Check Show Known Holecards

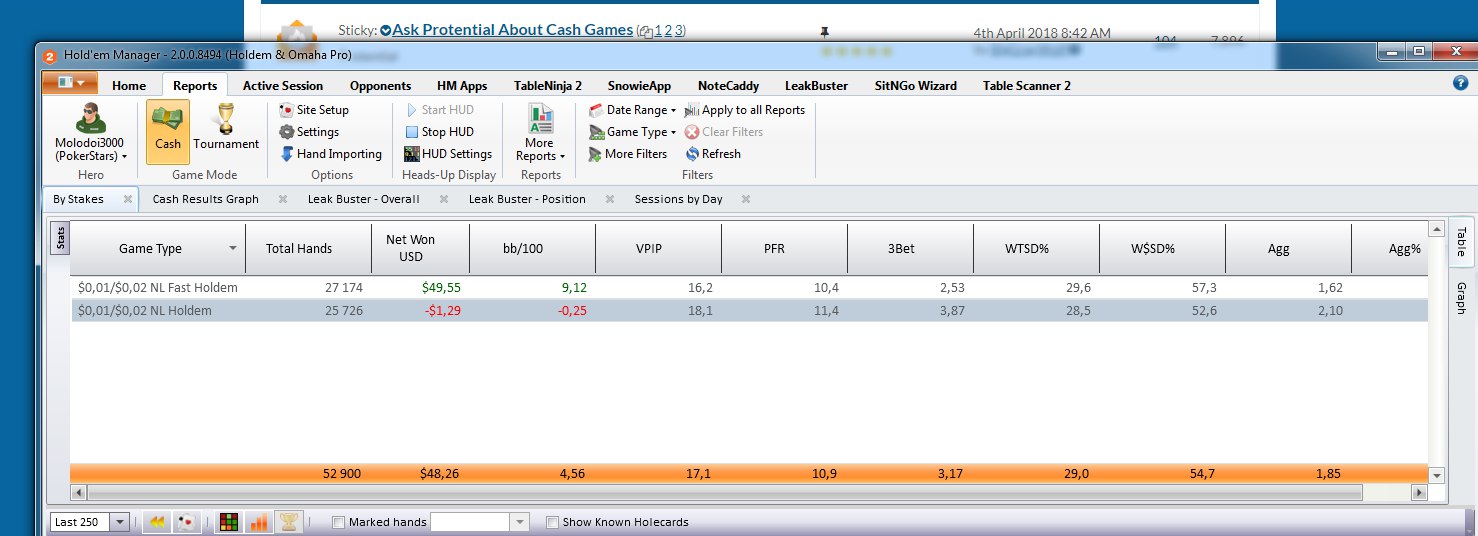pyautogui.click(x=552, y=522)
